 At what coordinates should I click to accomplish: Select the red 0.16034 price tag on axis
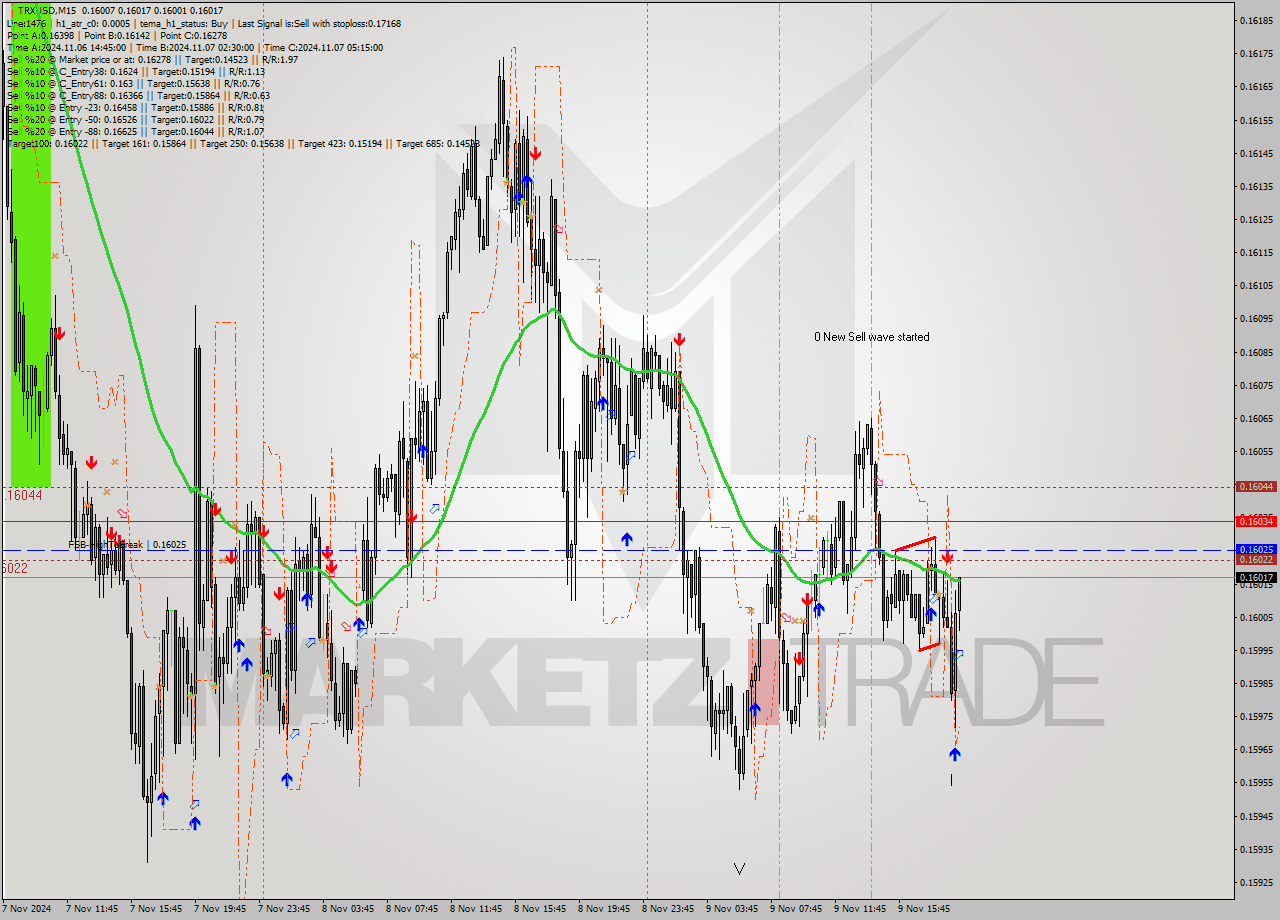point(1256,521)
